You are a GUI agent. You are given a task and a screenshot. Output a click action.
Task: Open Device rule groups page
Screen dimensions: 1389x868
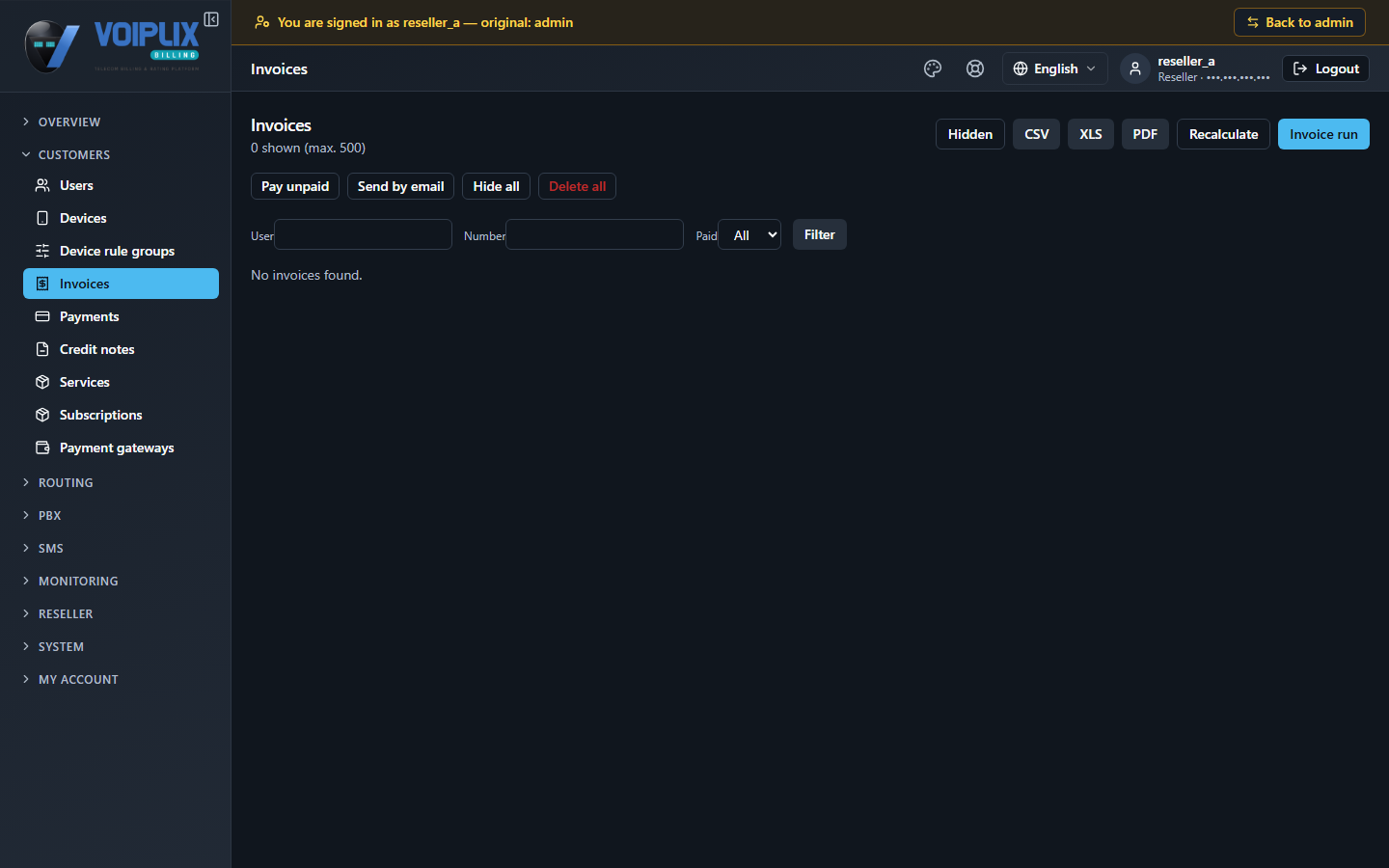[121, 251]
